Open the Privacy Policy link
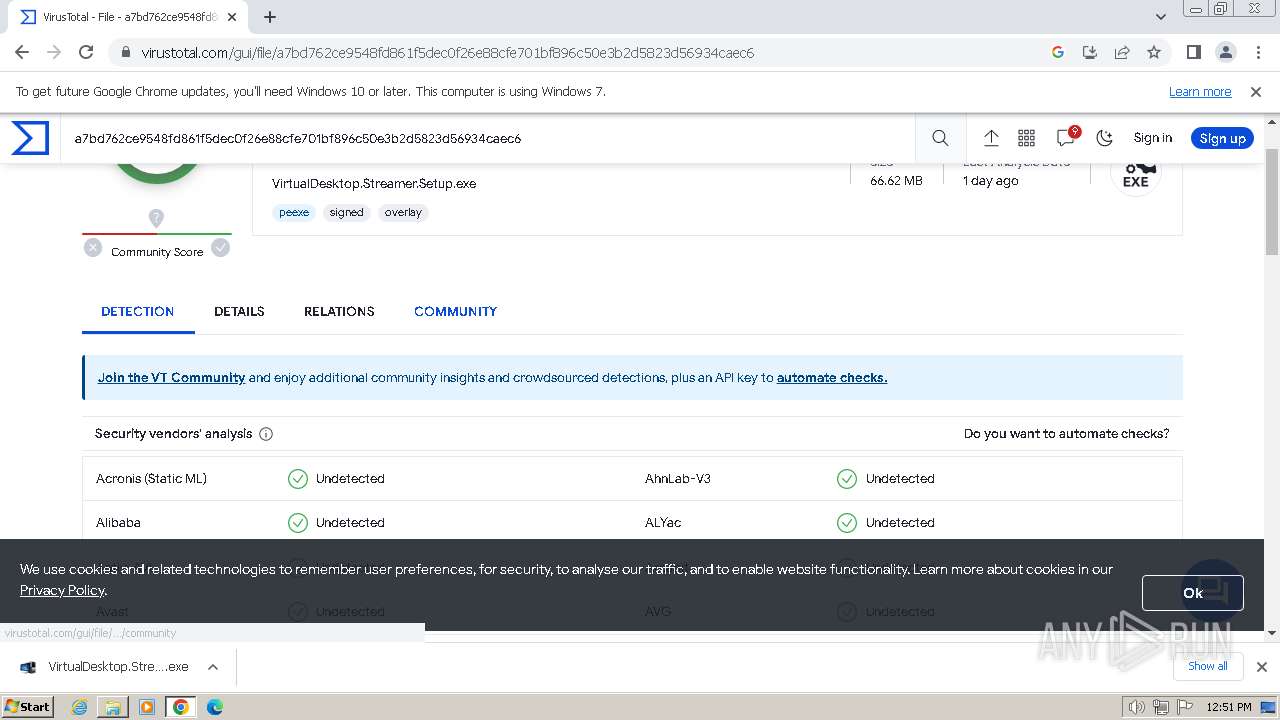The image size is (1280, 720). click(62, 590)
